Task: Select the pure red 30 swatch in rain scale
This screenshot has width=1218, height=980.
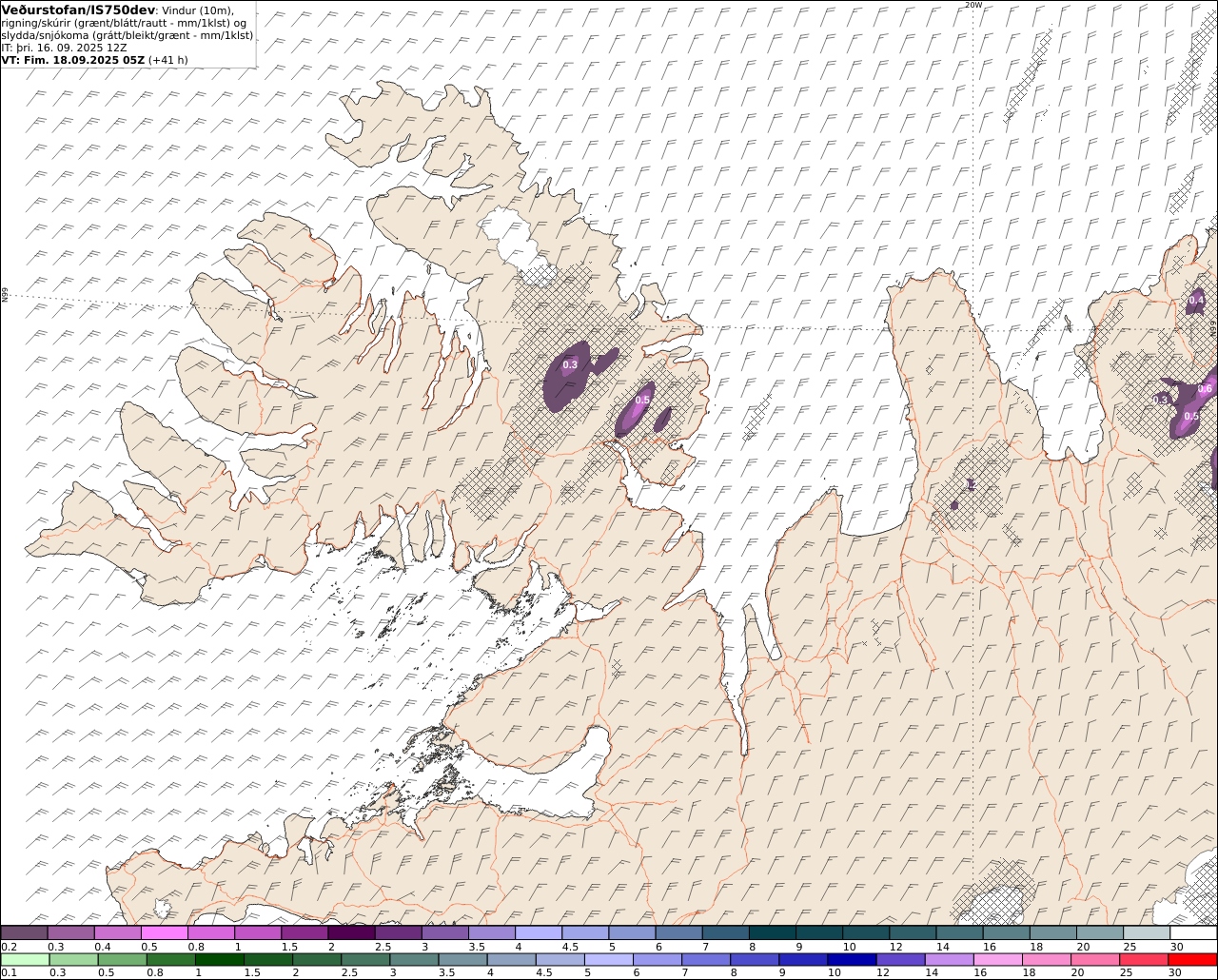Action: click(1191, 959)
